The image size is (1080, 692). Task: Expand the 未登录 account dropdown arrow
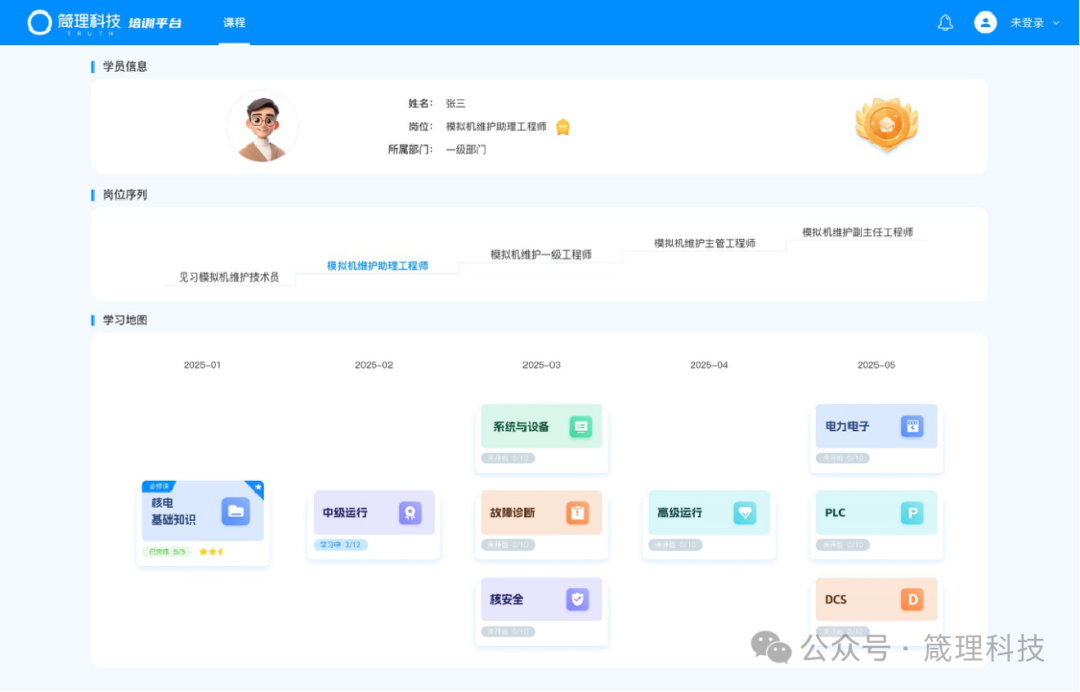1056,23
